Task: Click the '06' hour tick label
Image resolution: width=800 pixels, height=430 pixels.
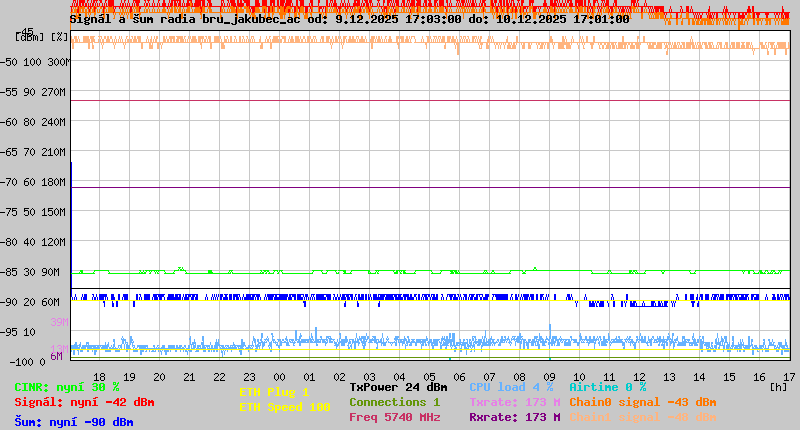Action: 459,377
